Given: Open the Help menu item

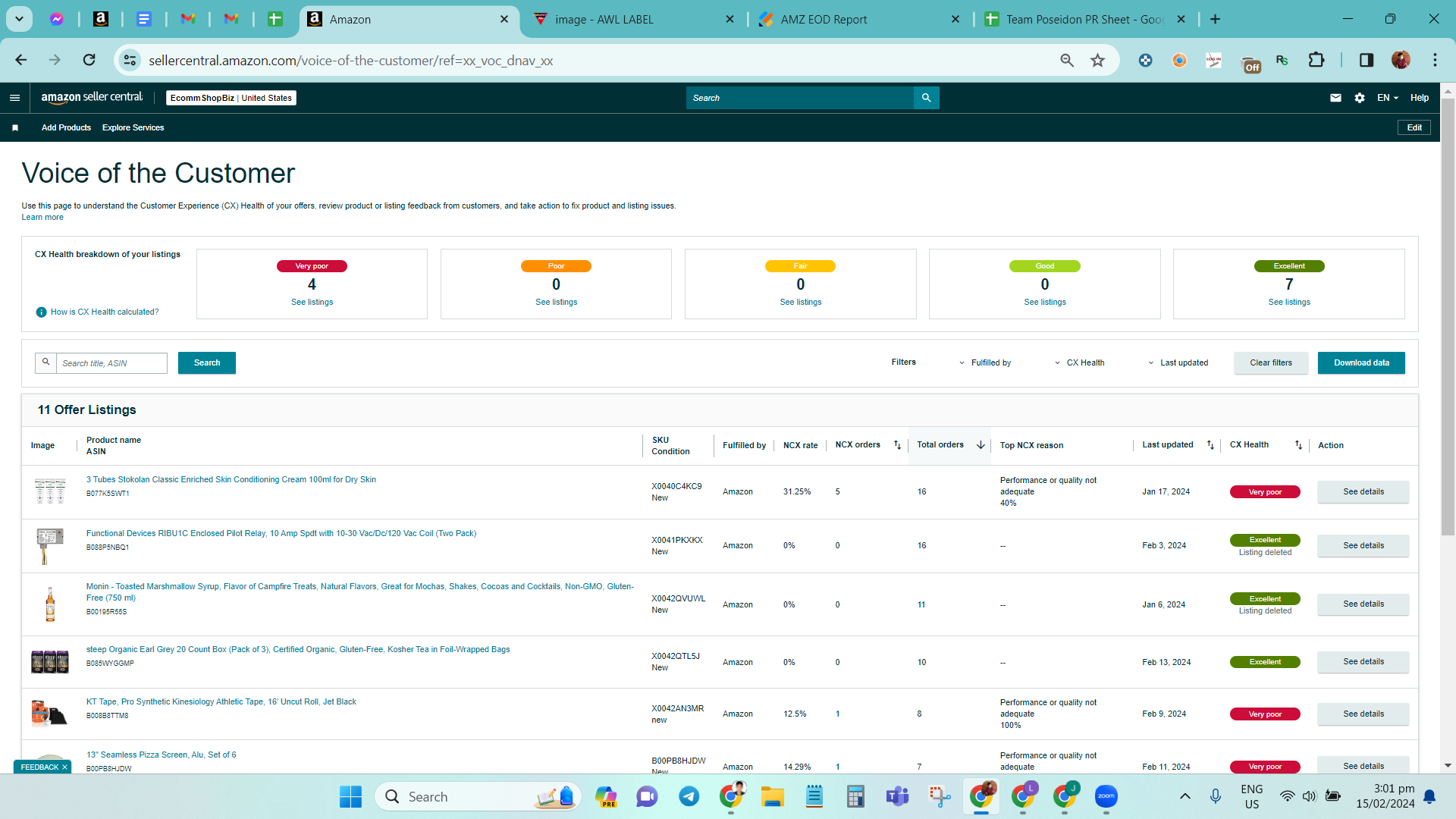Looking at the screenshot, I should 1420,98.
